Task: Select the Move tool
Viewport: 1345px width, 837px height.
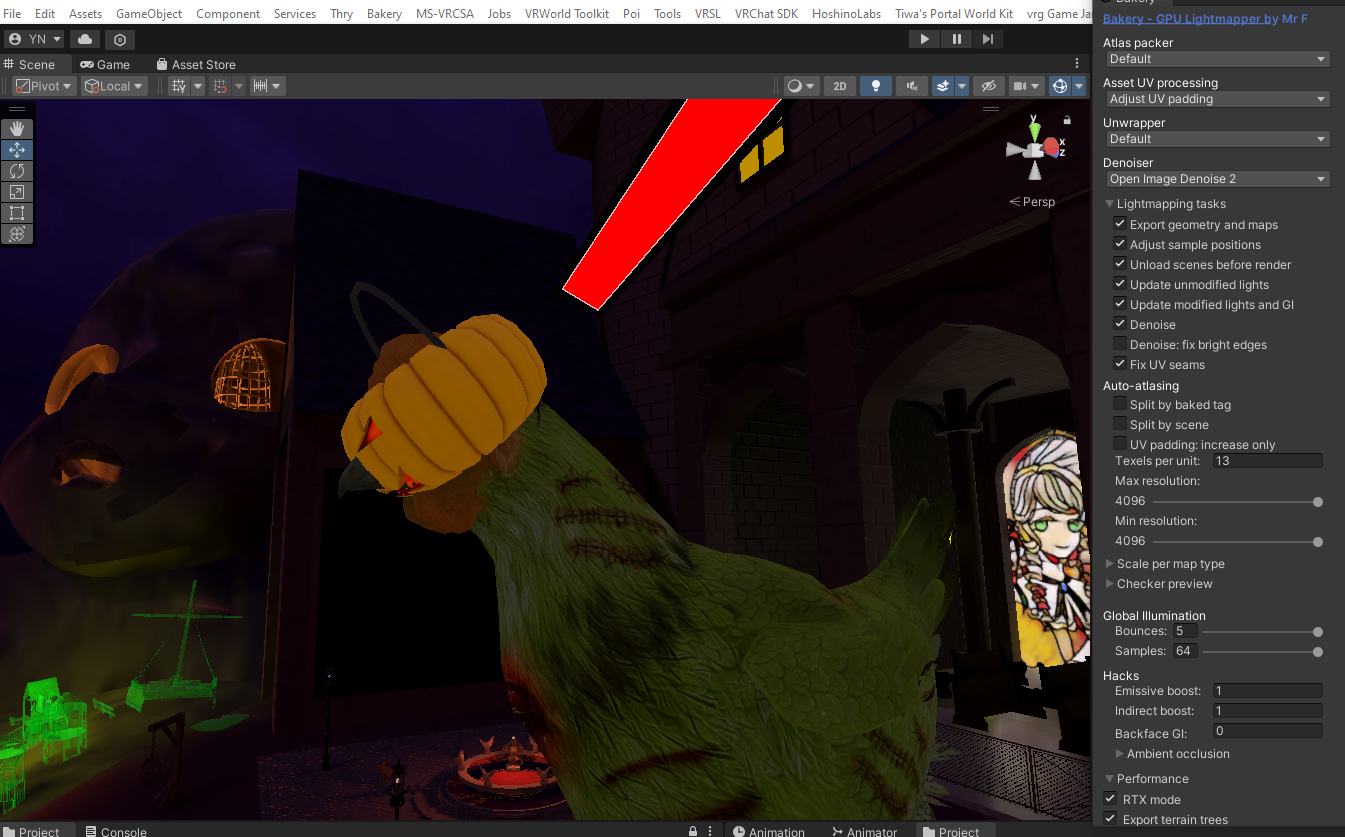Action: pyautogui.click(x=17, y=150)
